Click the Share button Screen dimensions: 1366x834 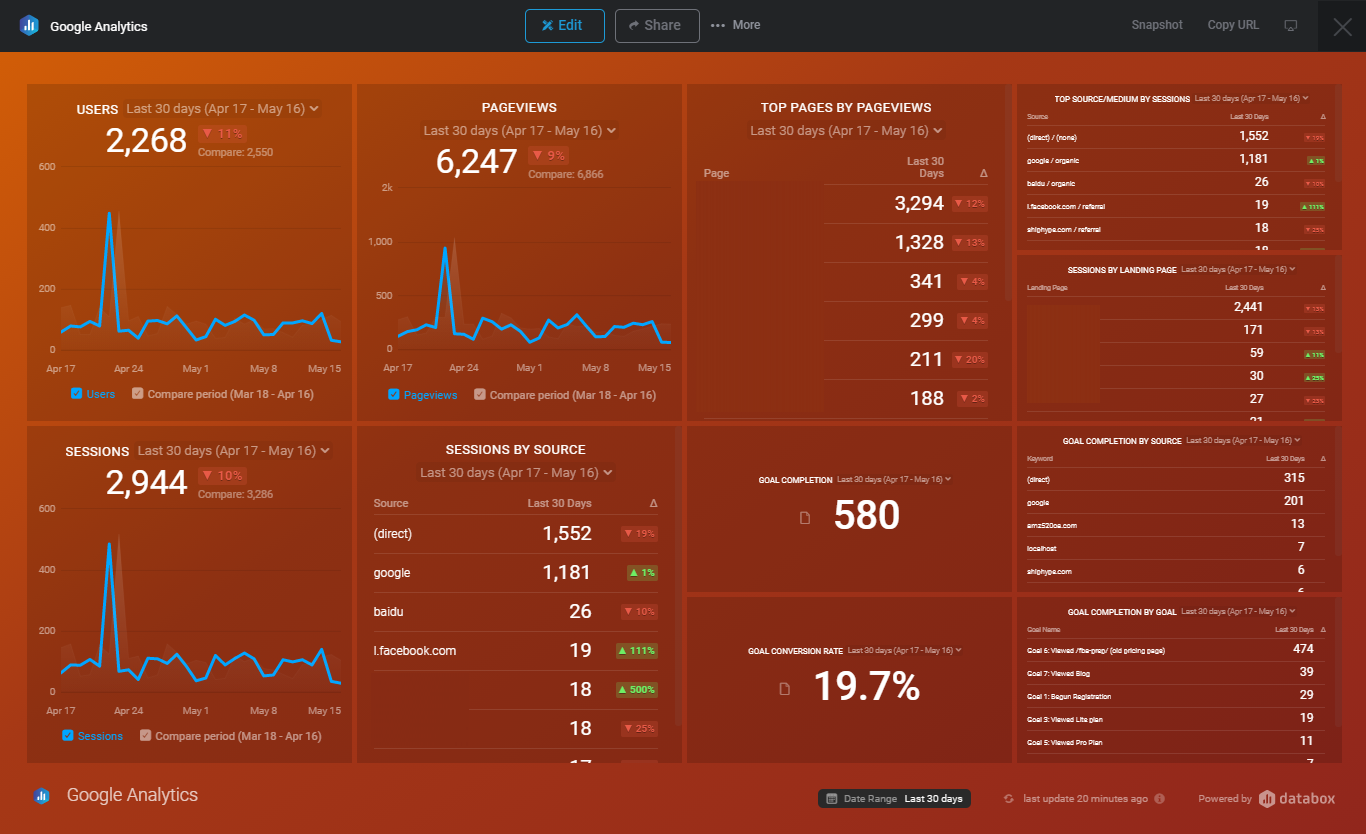657,26
